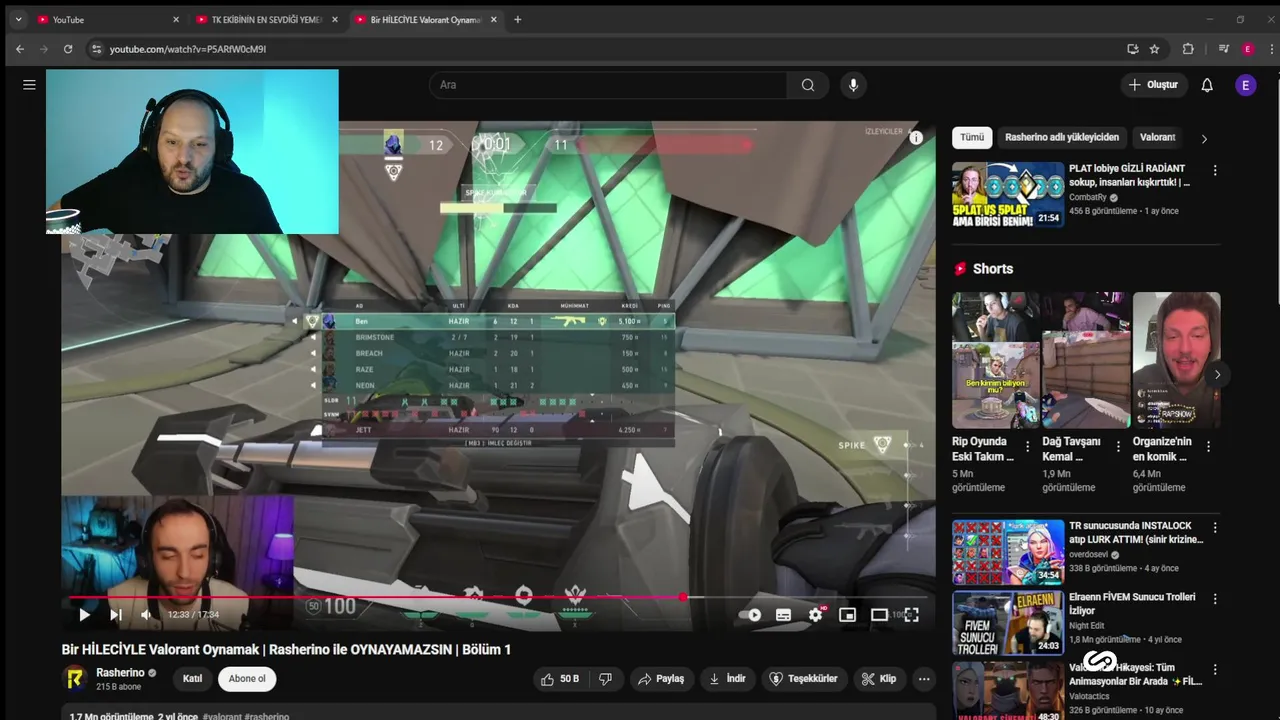Show more filter chips with right arrow
Image resolution: width=1280 pixels, height=720 pixels.
click(x=1204, y=138)
